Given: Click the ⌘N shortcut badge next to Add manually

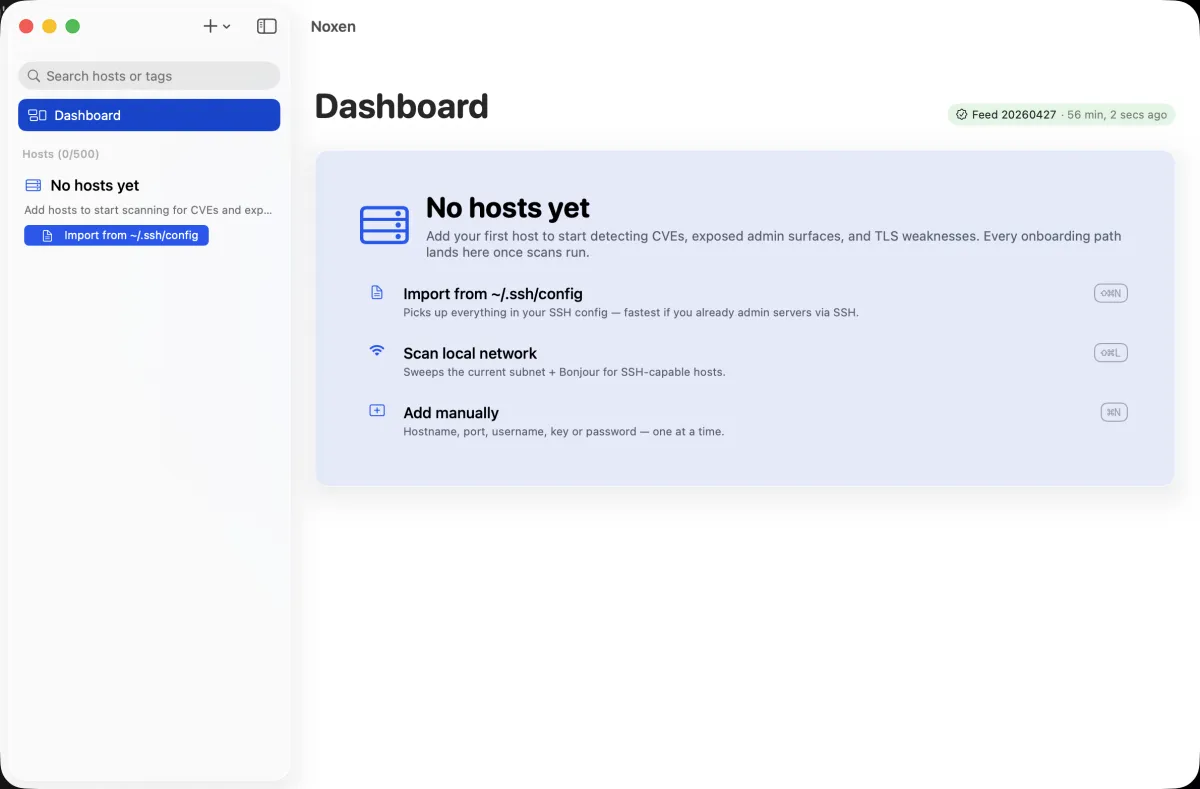Looking at the screenshot, I should click(1113, 411).
